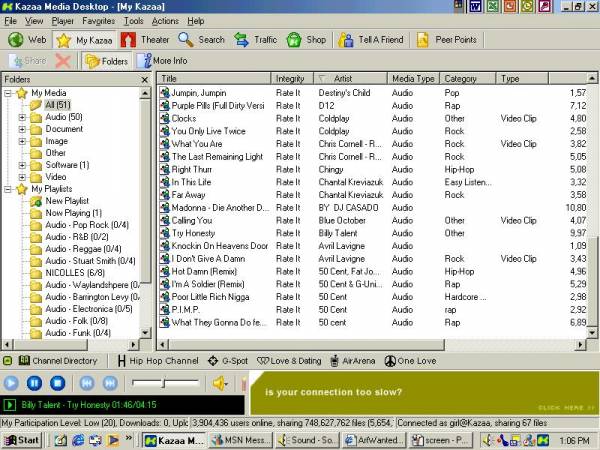Viewport: 600px width, 450px height.
Task: Expand the Software (1) folder
Action: point(22,165)
